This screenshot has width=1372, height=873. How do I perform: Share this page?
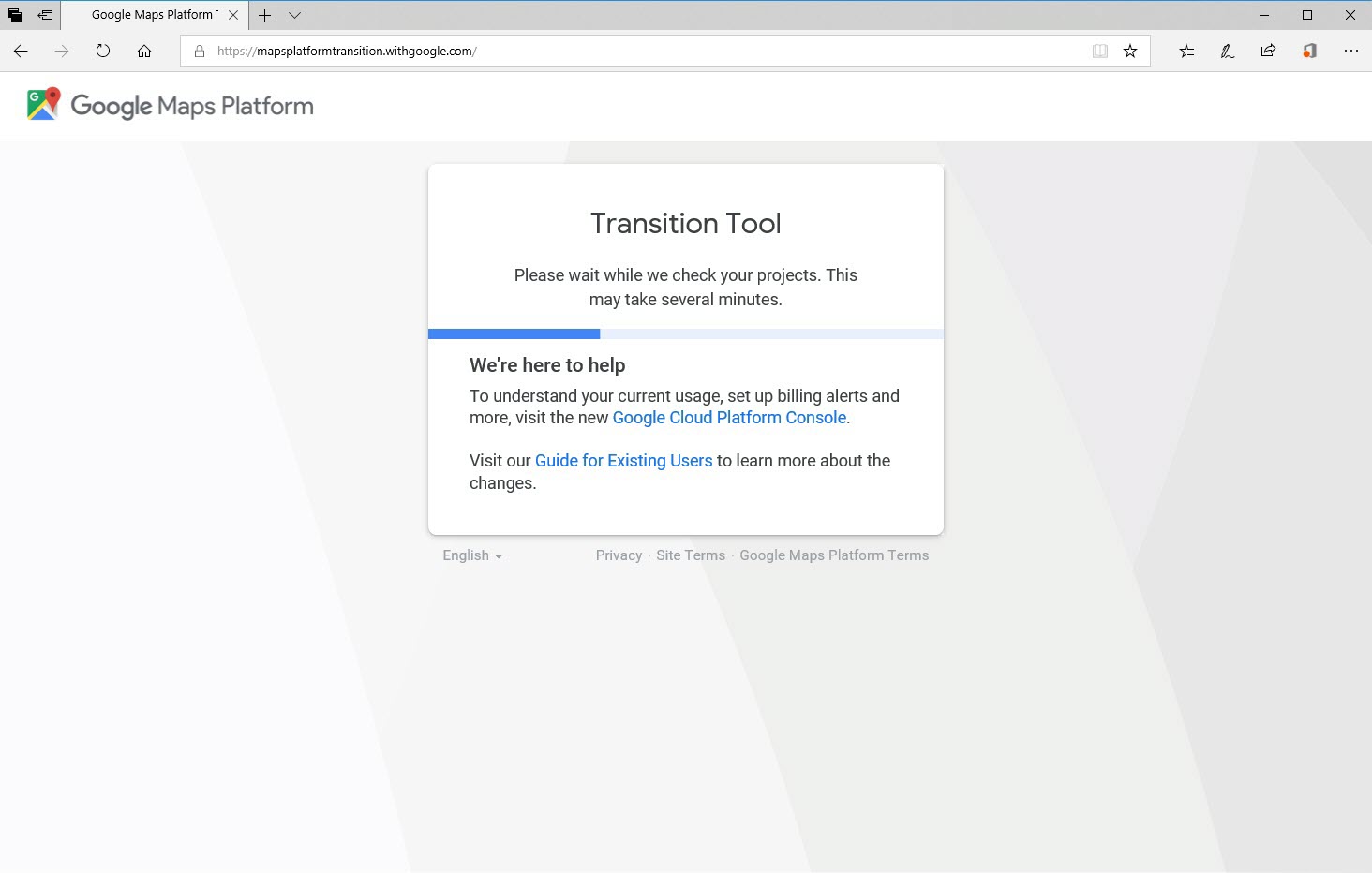tap(1268, 52)
